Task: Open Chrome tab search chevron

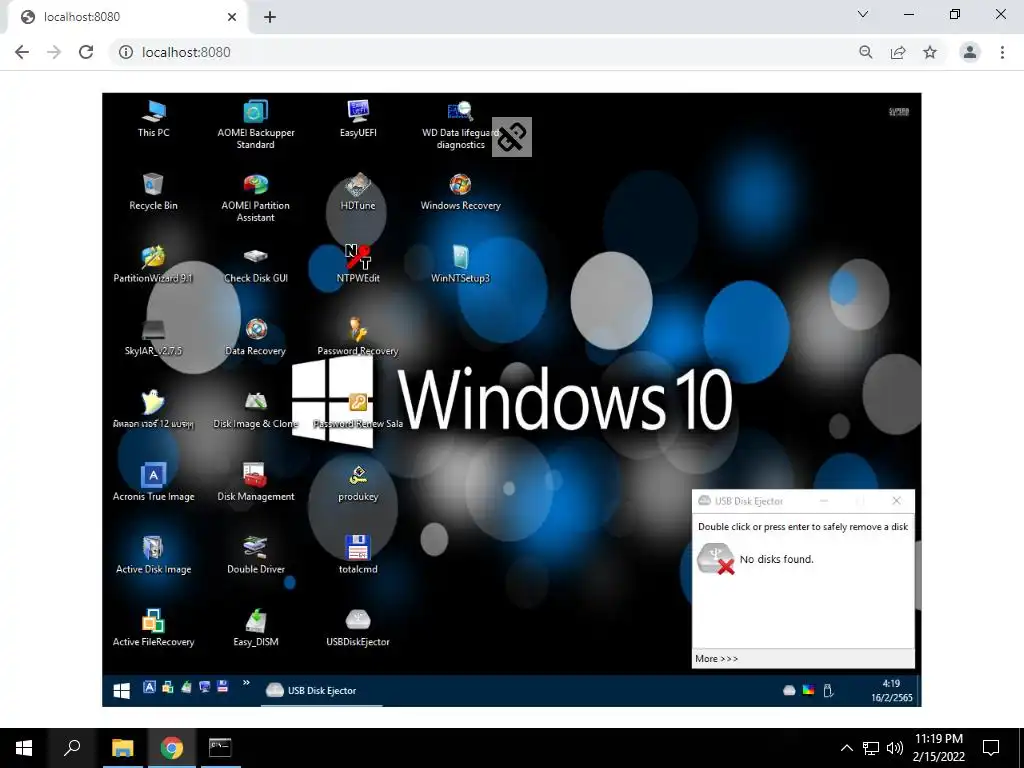Action: pyautogui.click(x=863, y=14)
